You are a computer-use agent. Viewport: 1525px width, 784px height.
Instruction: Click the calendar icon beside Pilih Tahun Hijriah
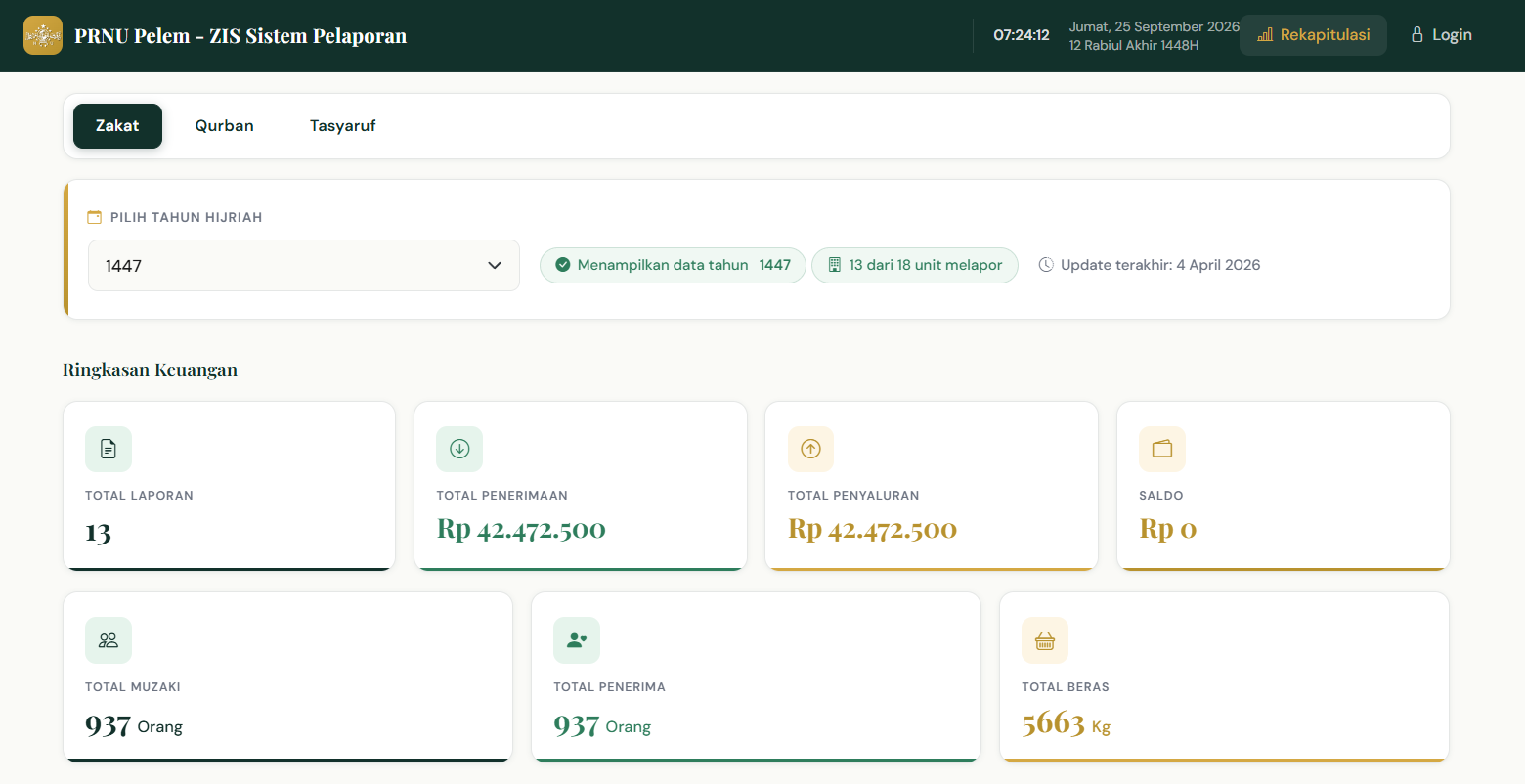(x=95, y=217)
